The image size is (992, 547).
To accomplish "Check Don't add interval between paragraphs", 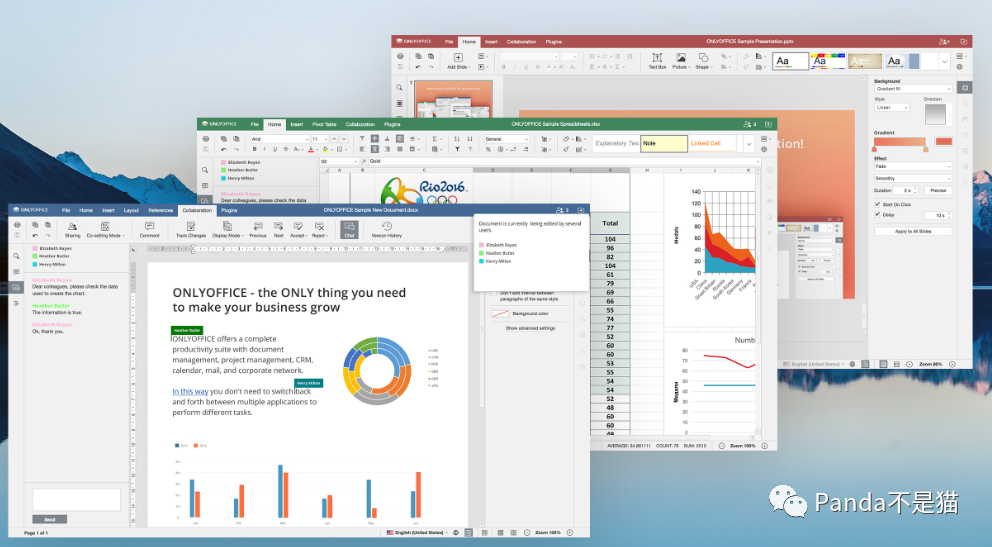I will click(495, 294).
